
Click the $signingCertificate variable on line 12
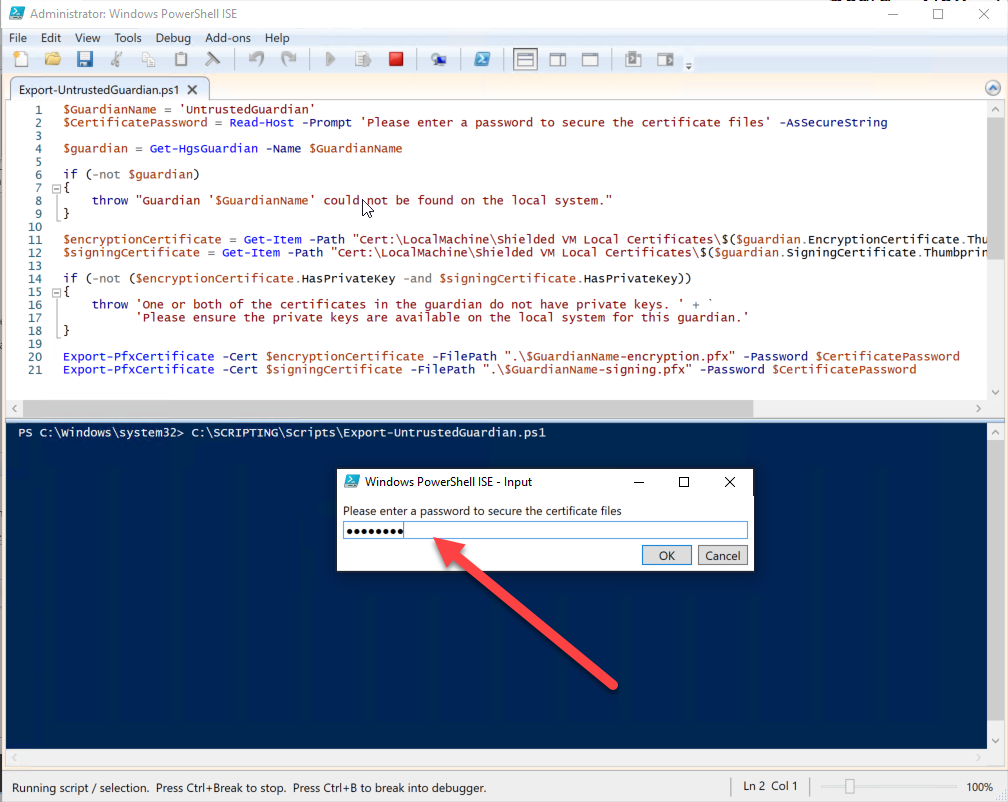[131, 253]
